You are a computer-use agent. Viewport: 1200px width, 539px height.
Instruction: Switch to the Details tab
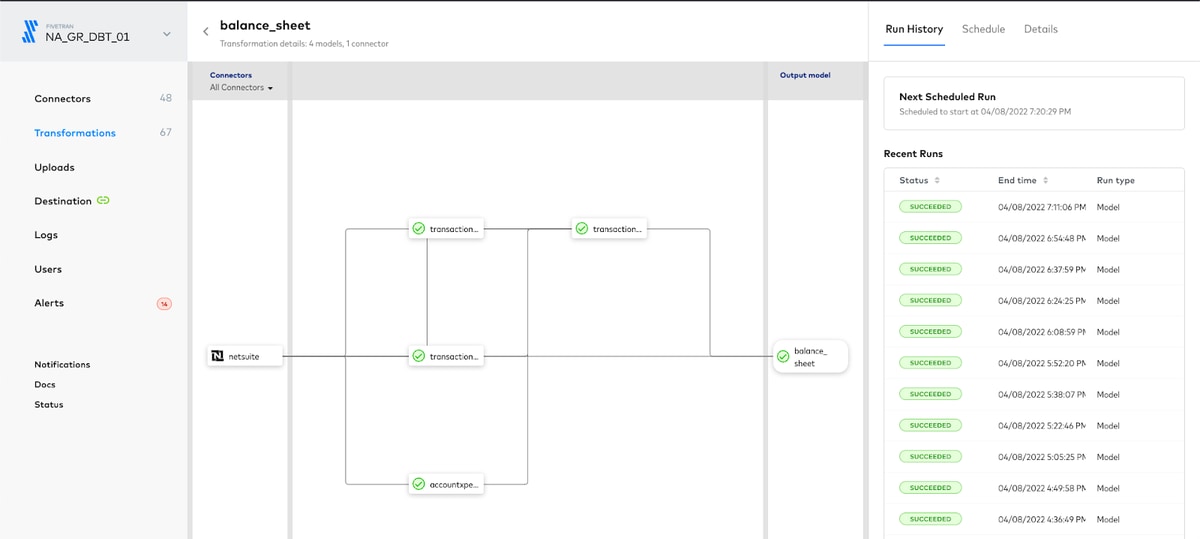(1041, 29)
